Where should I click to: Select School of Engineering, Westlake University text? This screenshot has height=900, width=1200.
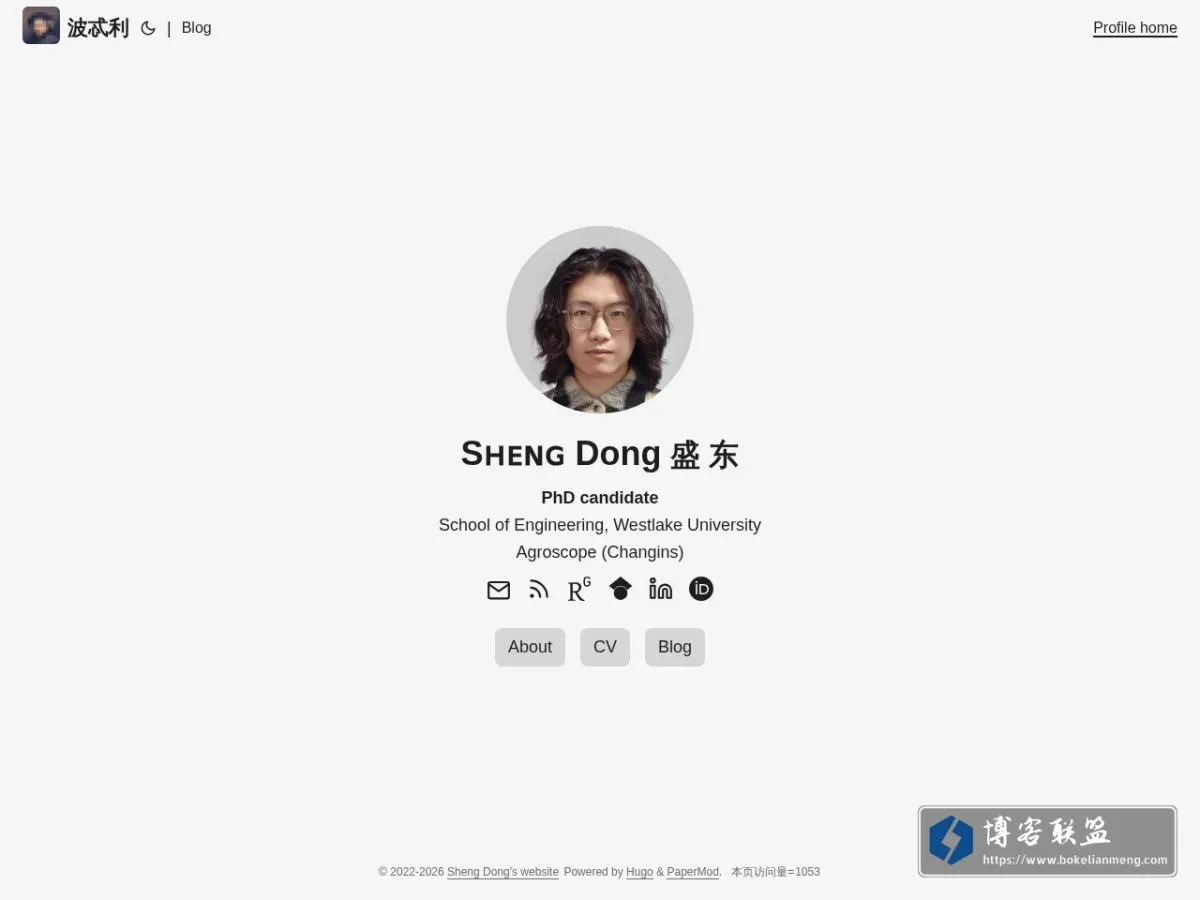(600, 525)
